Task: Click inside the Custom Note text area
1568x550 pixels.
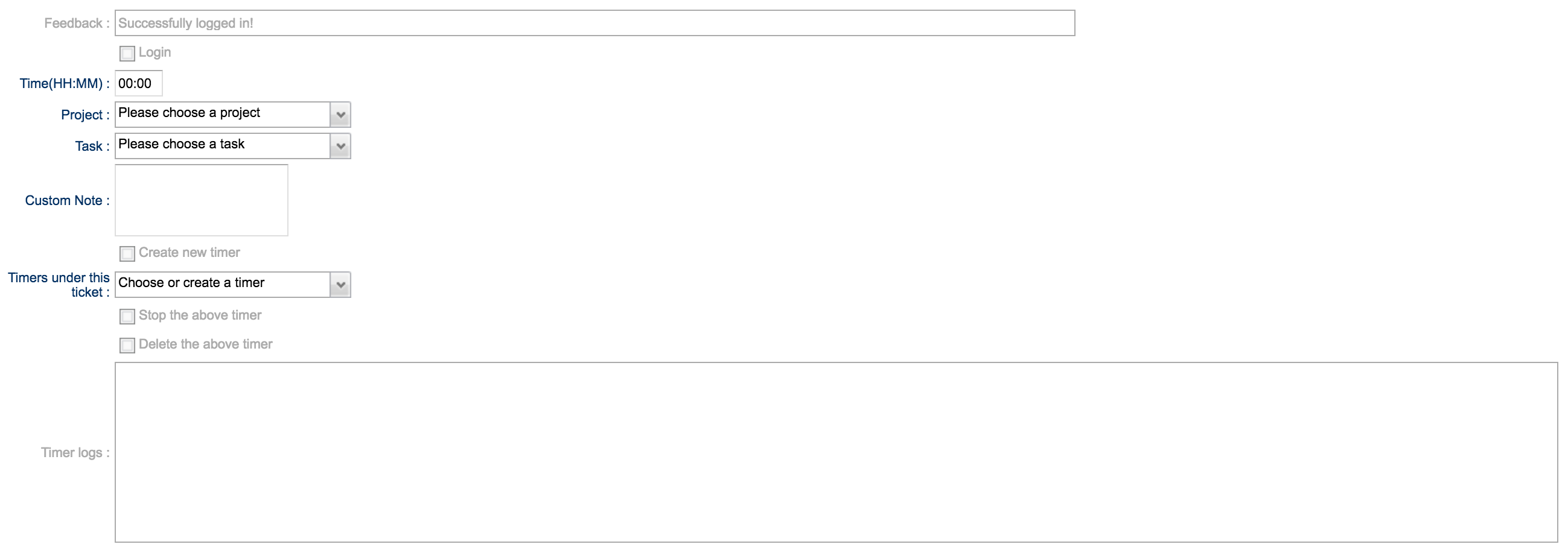Action: [x=202, y=200]
